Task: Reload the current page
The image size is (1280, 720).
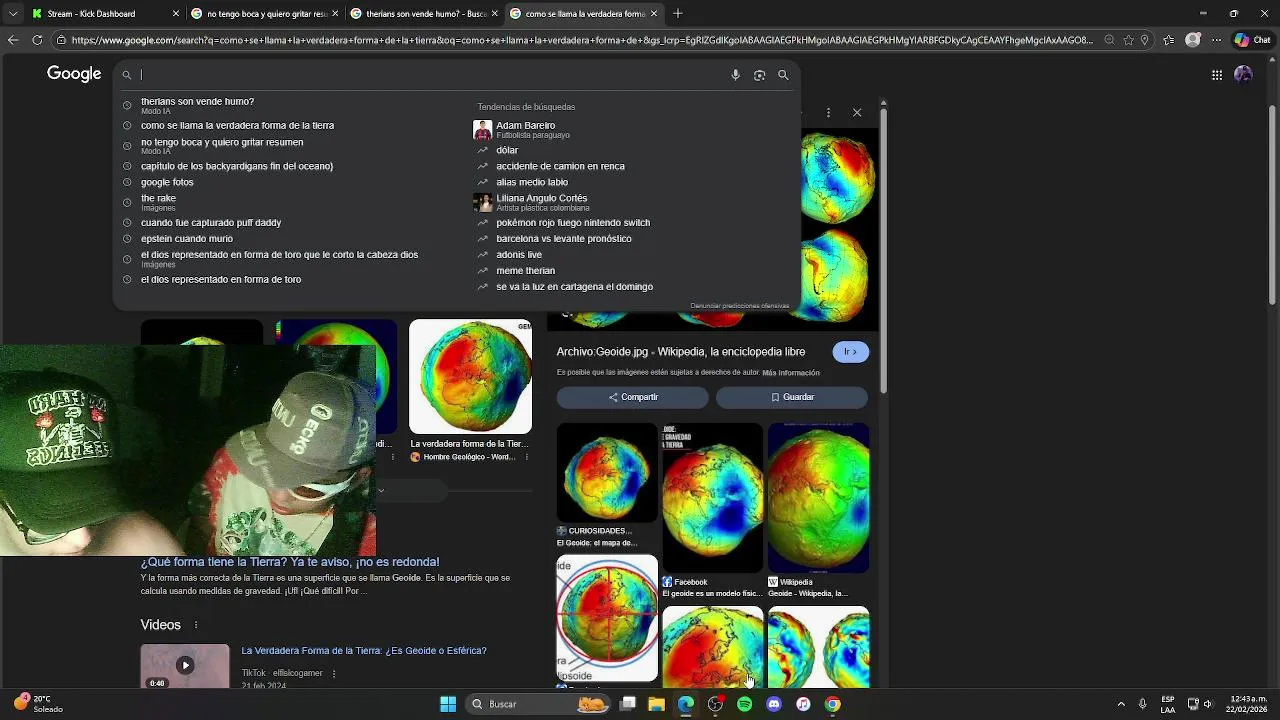Action: 37,40
